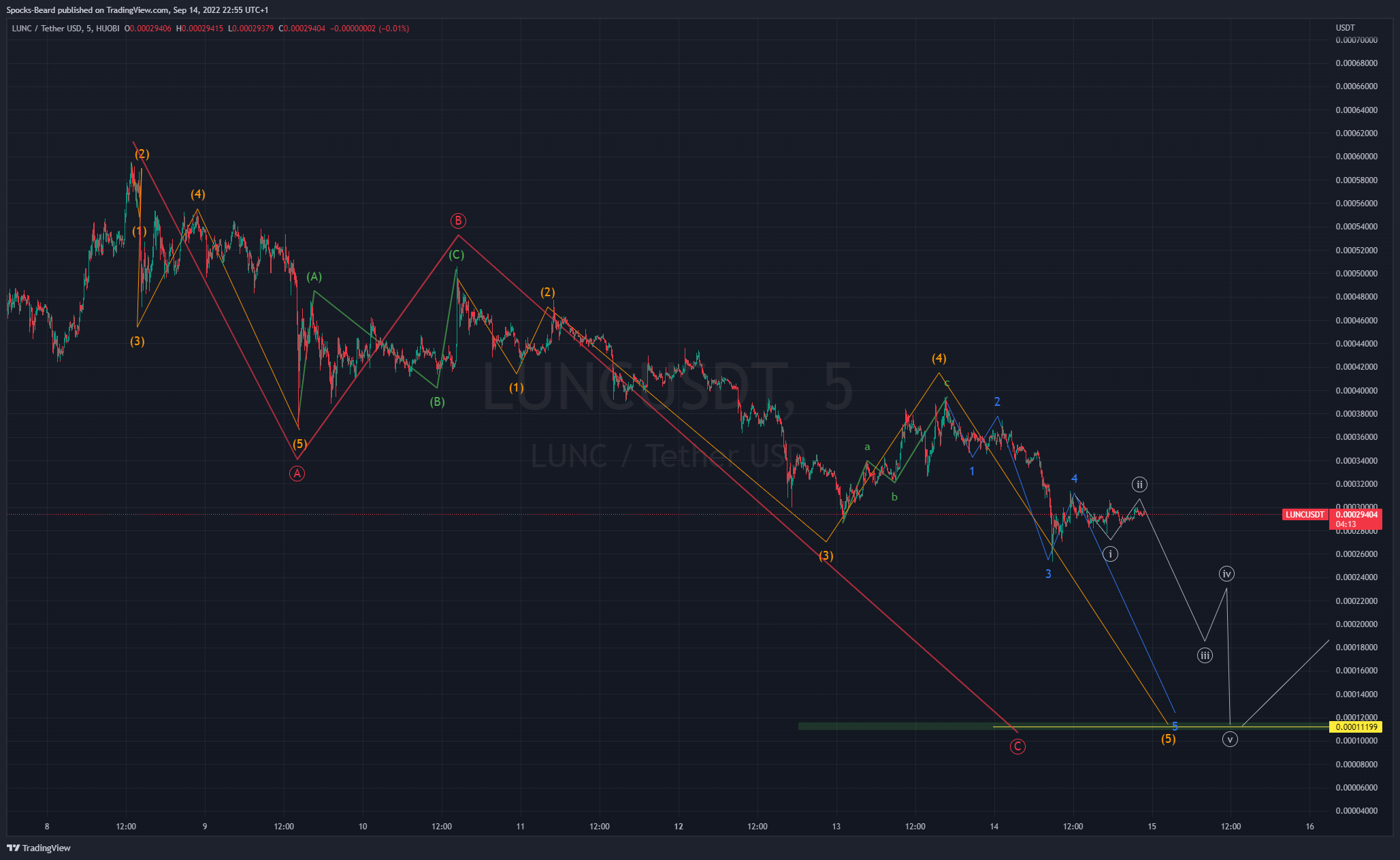
Task: Select the circled iv subwave label
Action: tap(1226, 574)
